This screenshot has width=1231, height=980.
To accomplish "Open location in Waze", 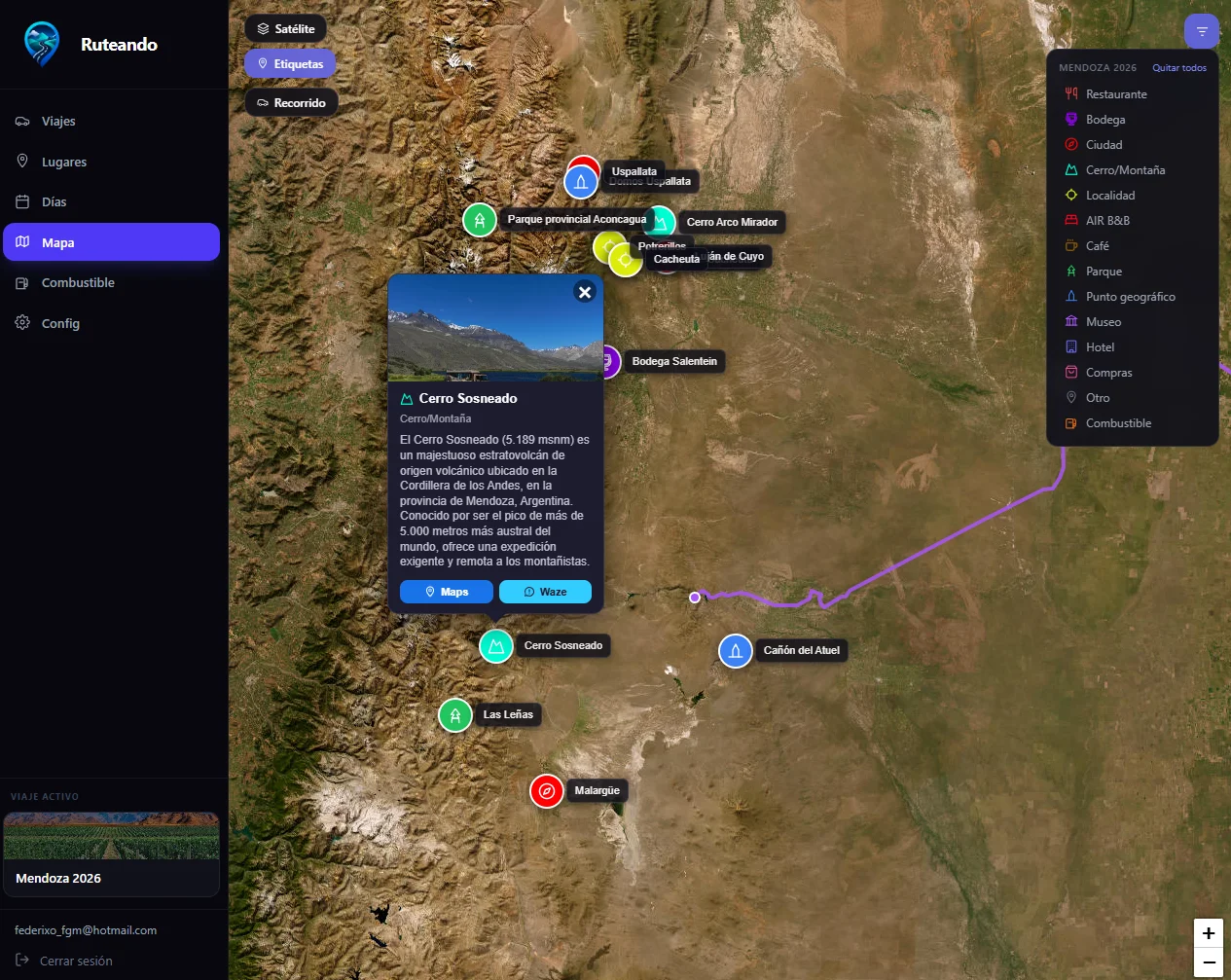I will point(545,592).
